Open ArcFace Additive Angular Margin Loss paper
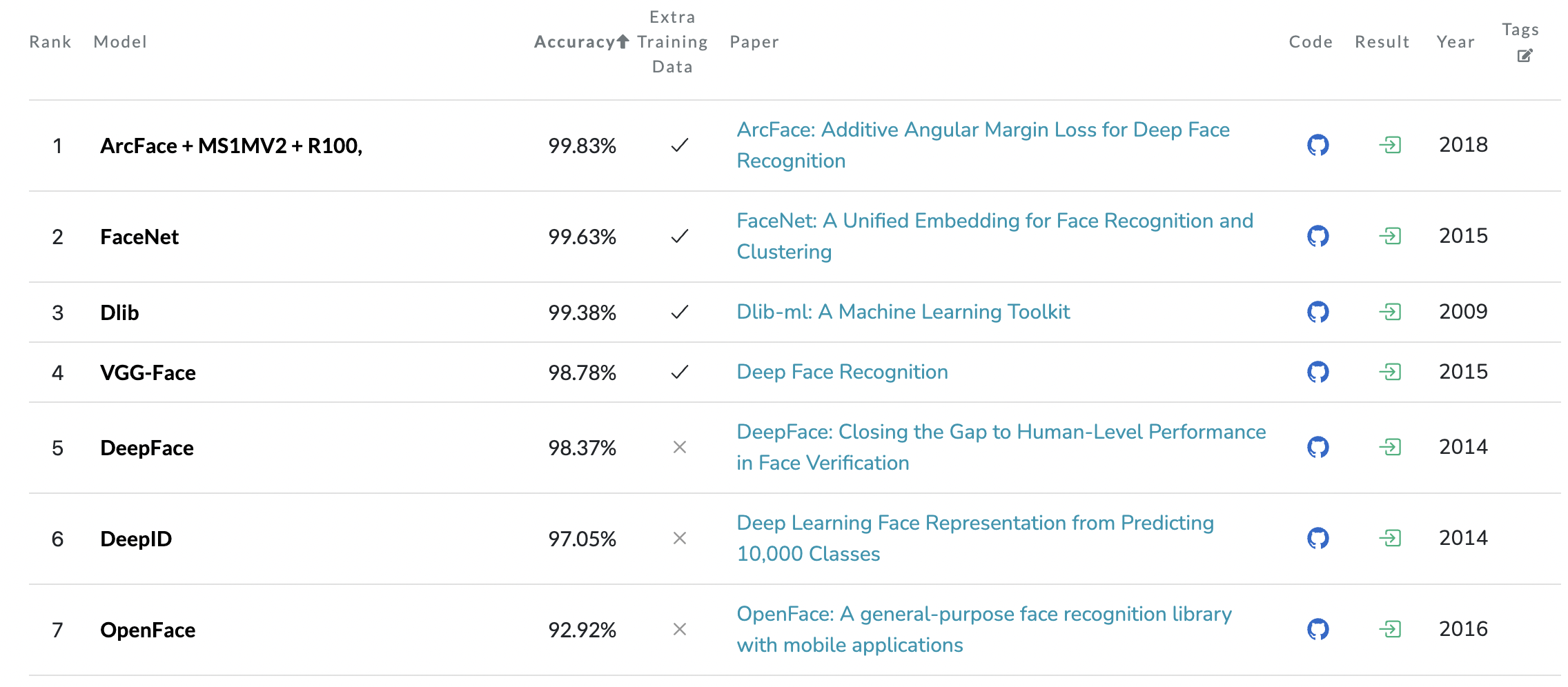Image resolution: width=1568 pixels, height=687 pixels. pyautogui.click(x=983, y=145)
